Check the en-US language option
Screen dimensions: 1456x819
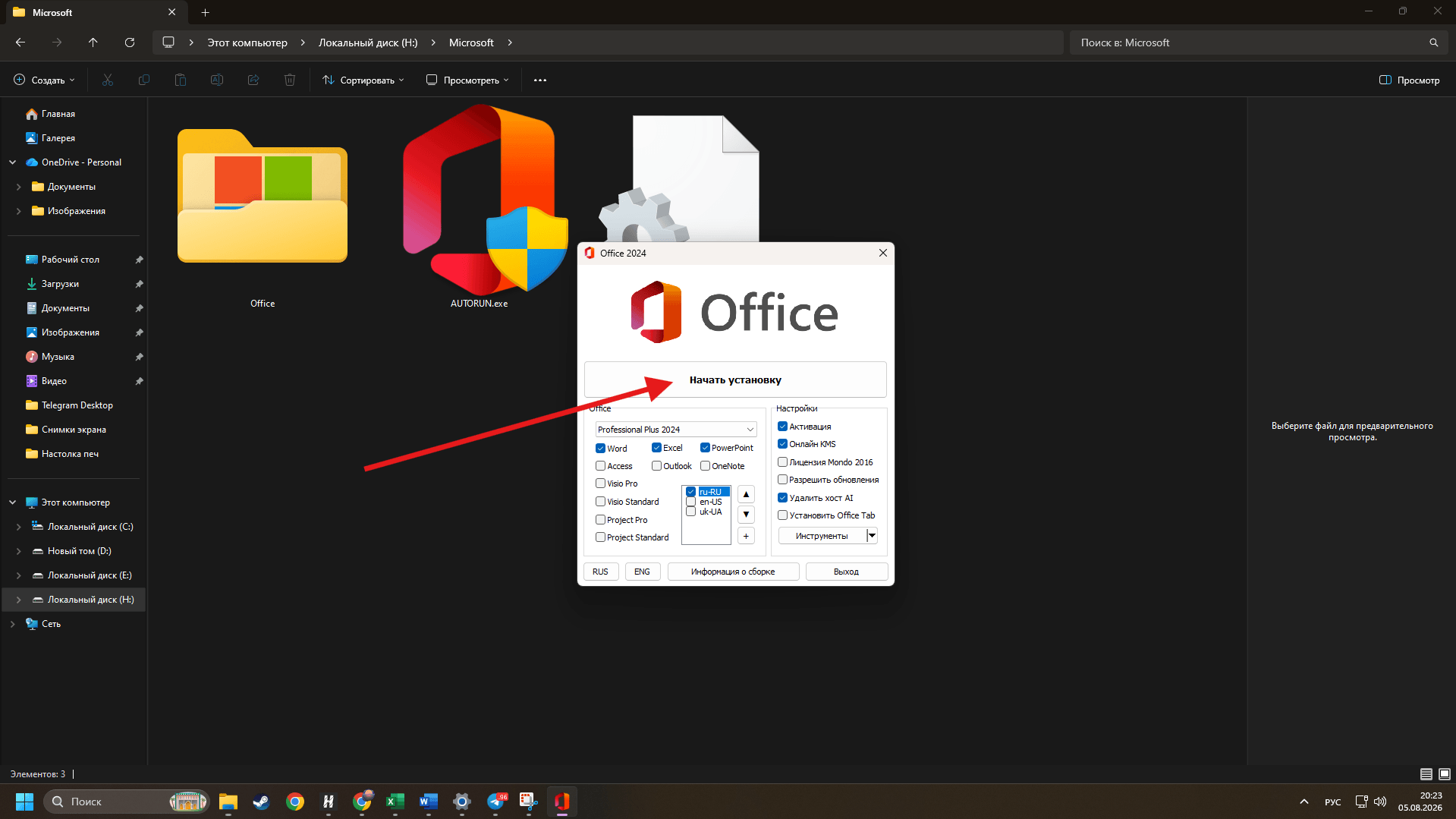pyautogui.click(x=690, y=502)
